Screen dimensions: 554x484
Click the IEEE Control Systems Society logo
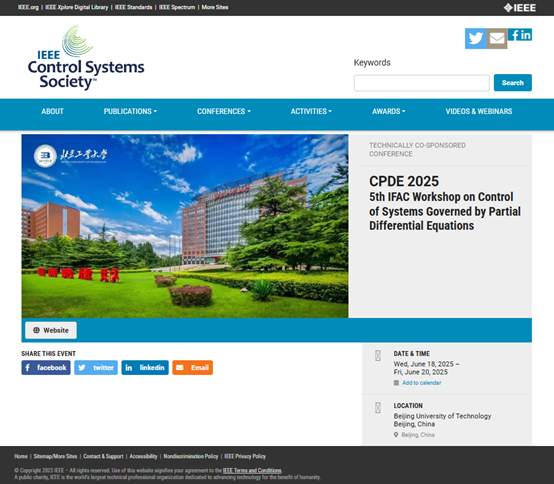pos(86,57)
